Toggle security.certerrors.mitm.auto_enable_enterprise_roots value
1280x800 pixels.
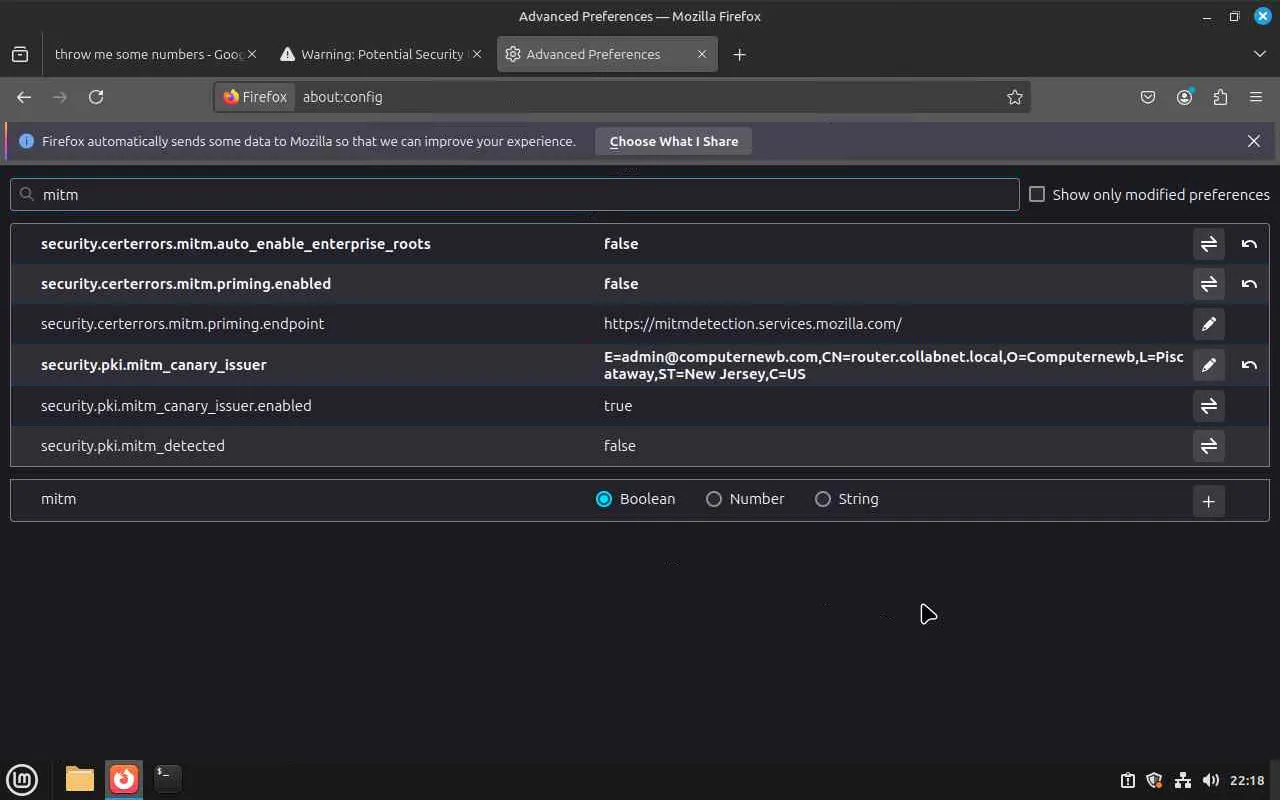(1208, 244)
